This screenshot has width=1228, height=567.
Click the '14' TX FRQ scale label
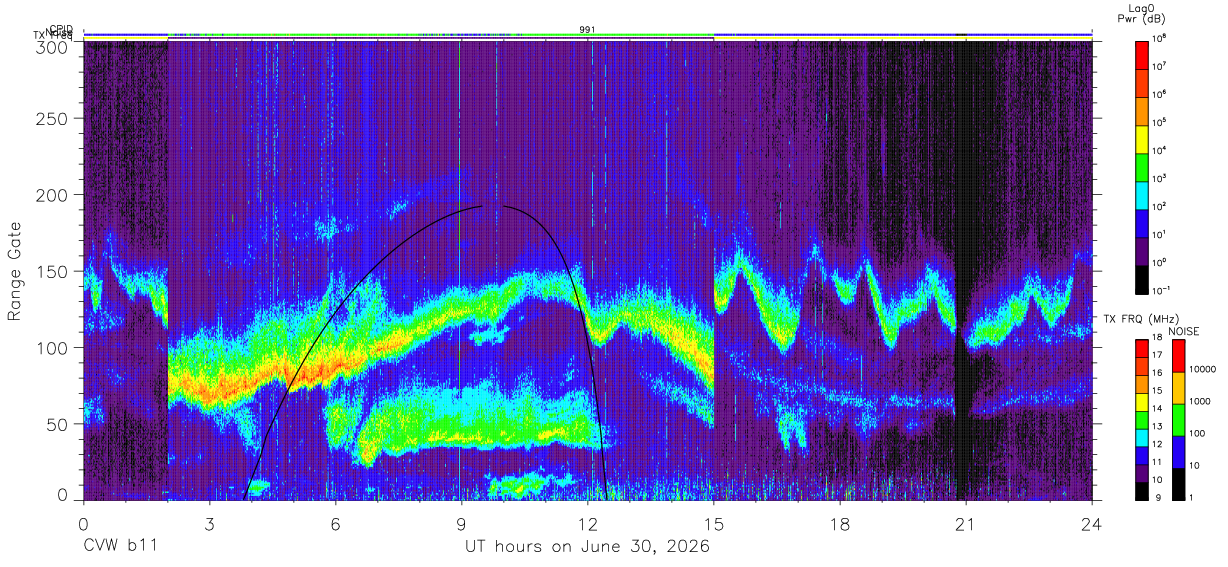(1159, 410)
